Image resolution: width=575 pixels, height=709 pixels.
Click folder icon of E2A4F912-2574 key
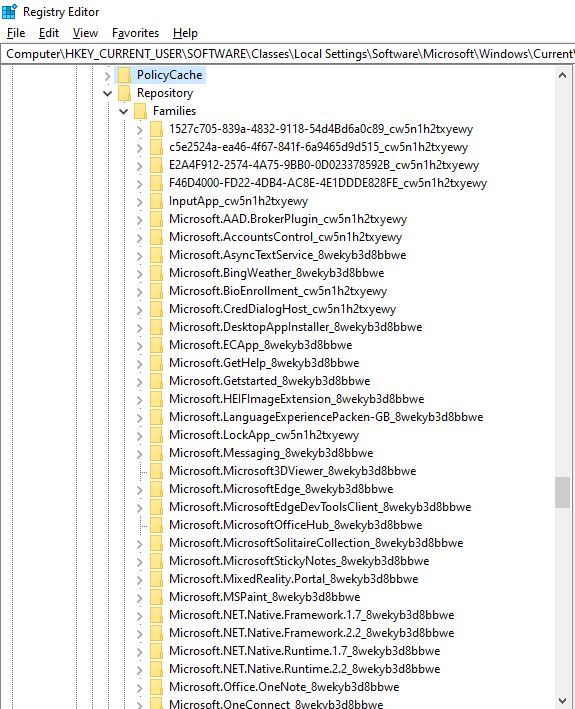point(156,165)
